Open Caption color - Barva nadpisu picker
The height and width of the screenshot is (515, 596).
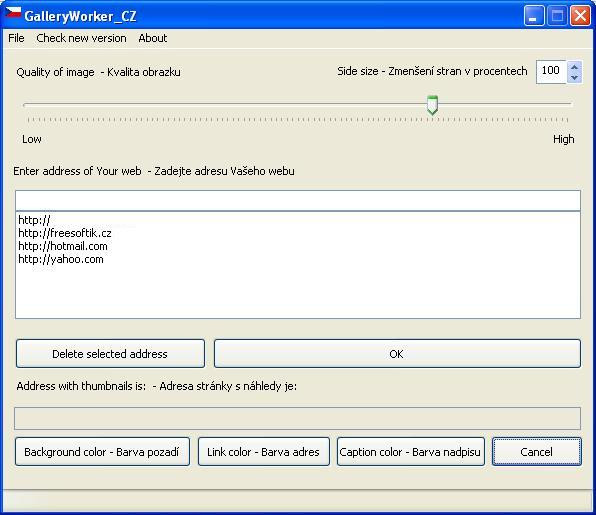coord(411,452)
